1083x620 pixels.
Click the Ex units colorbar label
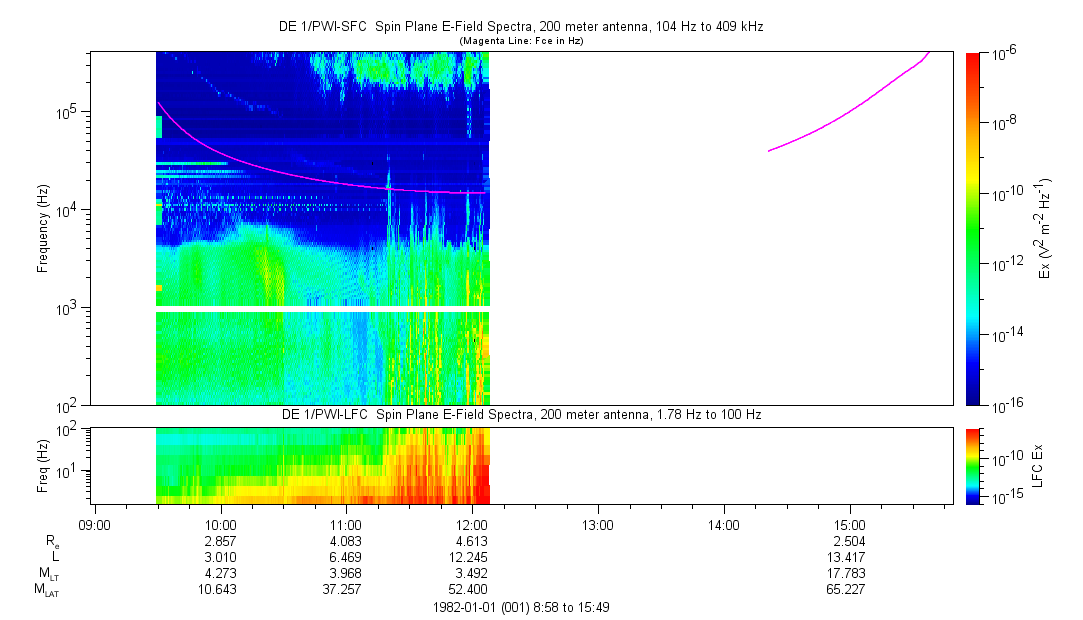click(x=1045, y=228)
